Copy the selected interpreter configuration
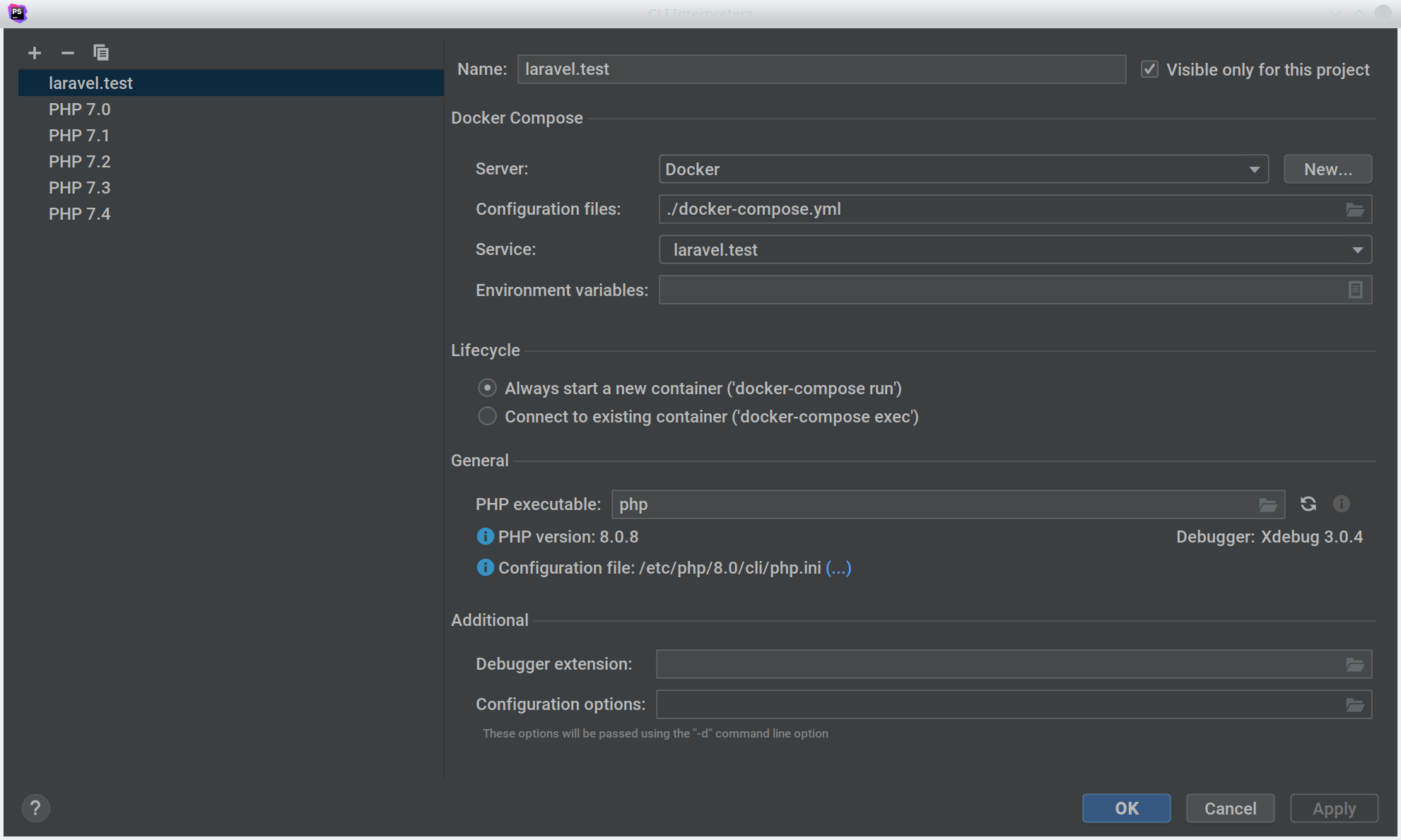The height and width of the screenshot is (840, 1401). pos(101,53)
